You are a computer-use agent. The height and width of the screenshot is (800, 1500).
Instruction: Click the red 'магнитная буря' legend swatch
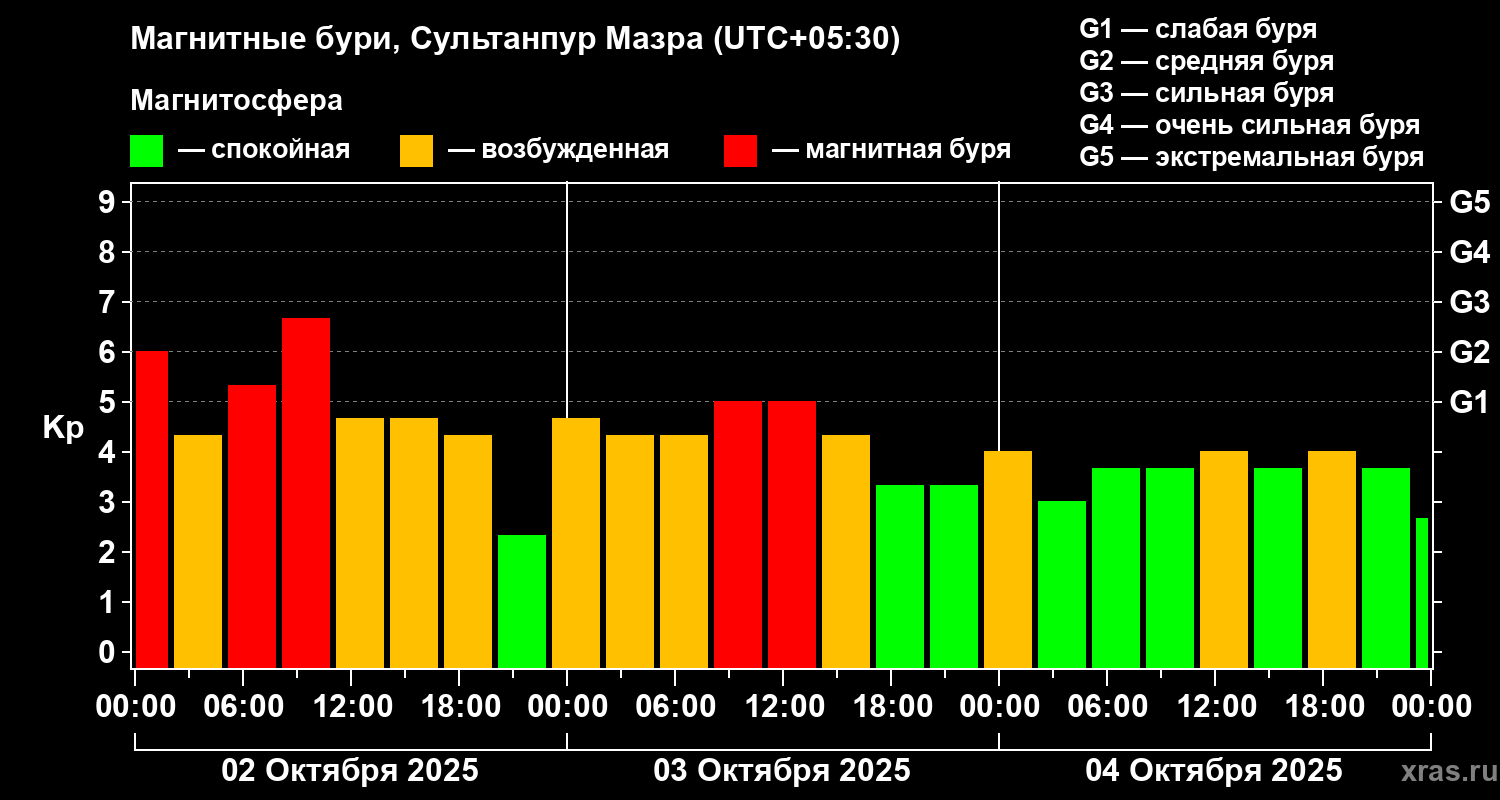740,151
